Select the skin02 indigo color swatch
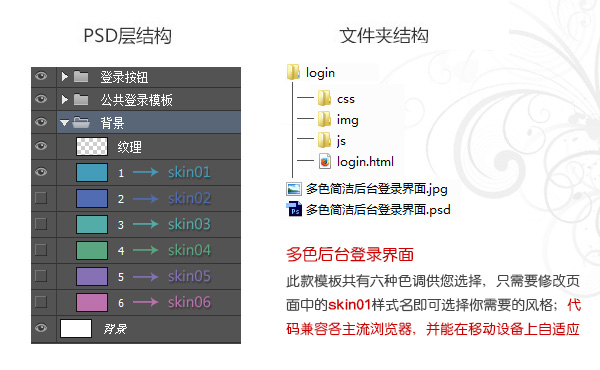The width and height of the screenshot is (600, 370). pos(92,198)
